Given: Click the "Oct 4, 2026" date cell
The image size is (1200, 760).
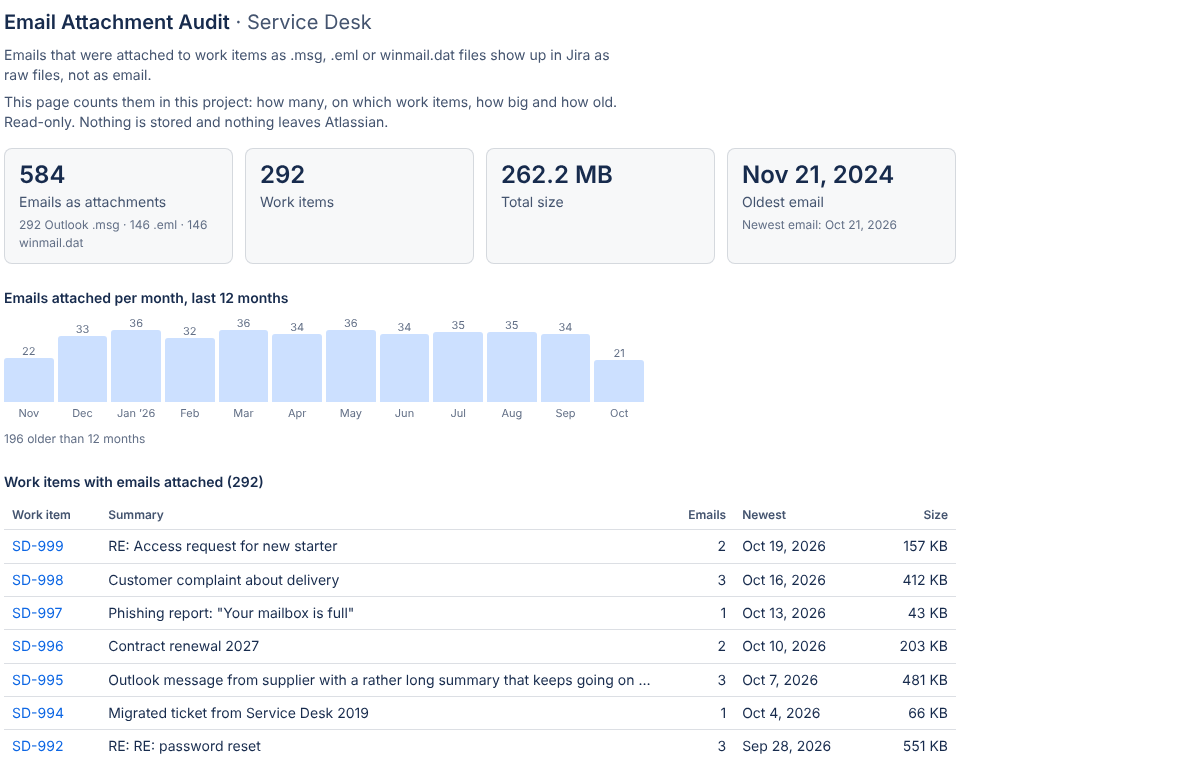Looking at the screenshot, I should coord(781,713).
